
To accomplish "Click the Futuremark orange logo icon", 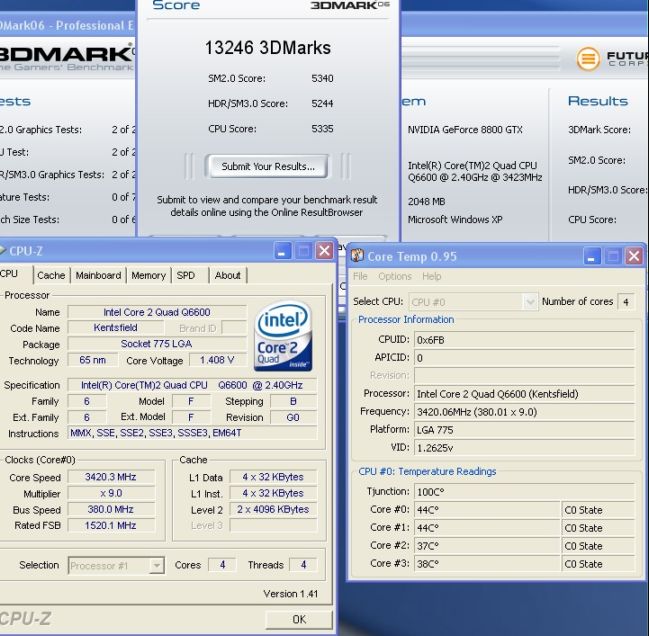I will (x=588, y=58).
